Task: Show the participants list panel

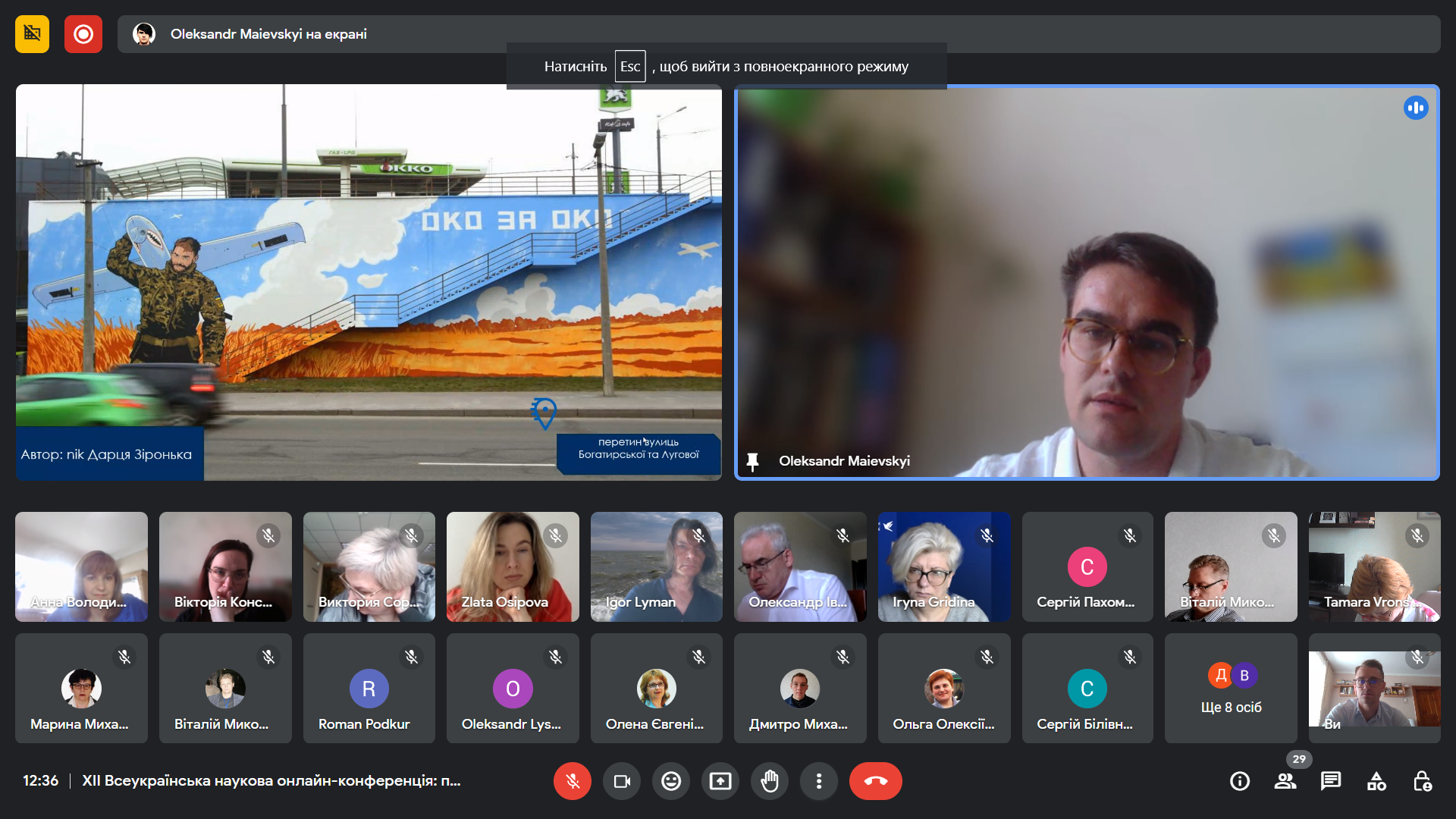Action: [x=1285, y=781]
